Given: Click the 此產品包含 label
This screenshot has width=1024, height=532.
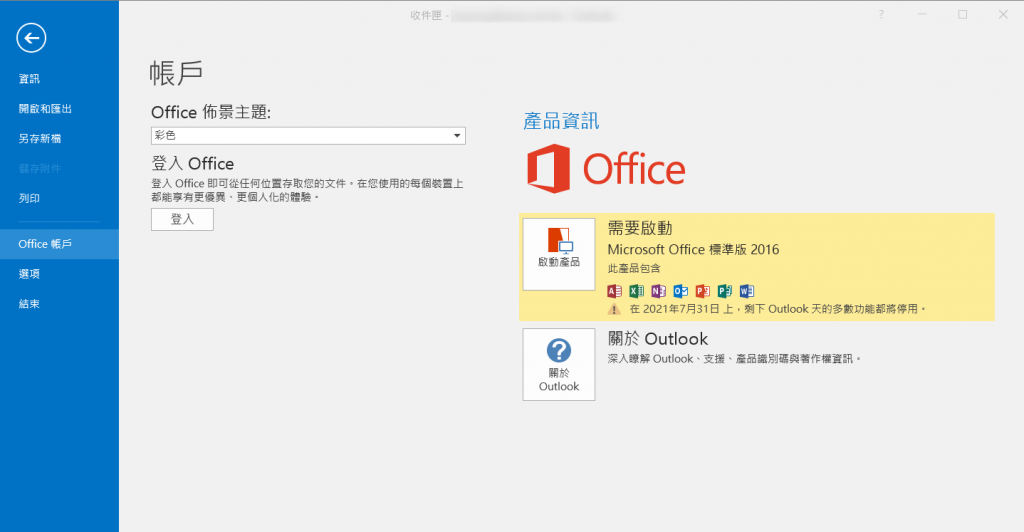Looking at the screenshot, I should point(634,268).
